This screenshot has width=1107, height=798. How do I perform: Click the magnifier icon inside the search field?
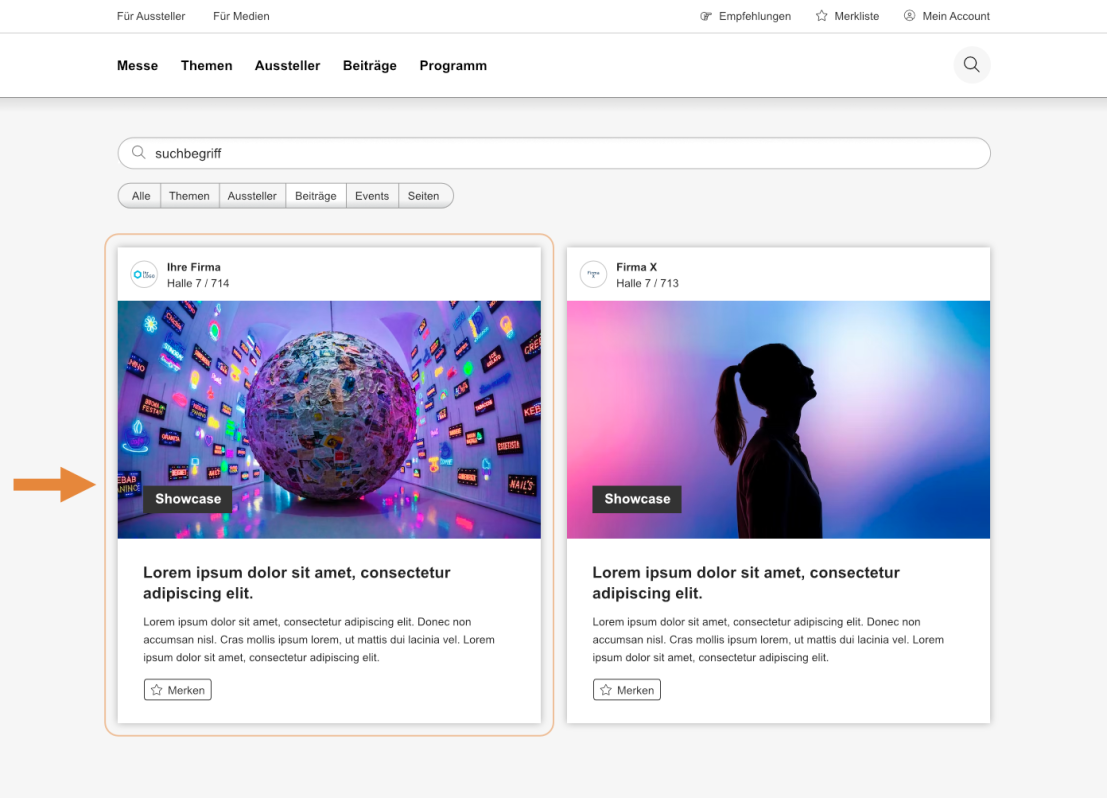tap(139, 151)
